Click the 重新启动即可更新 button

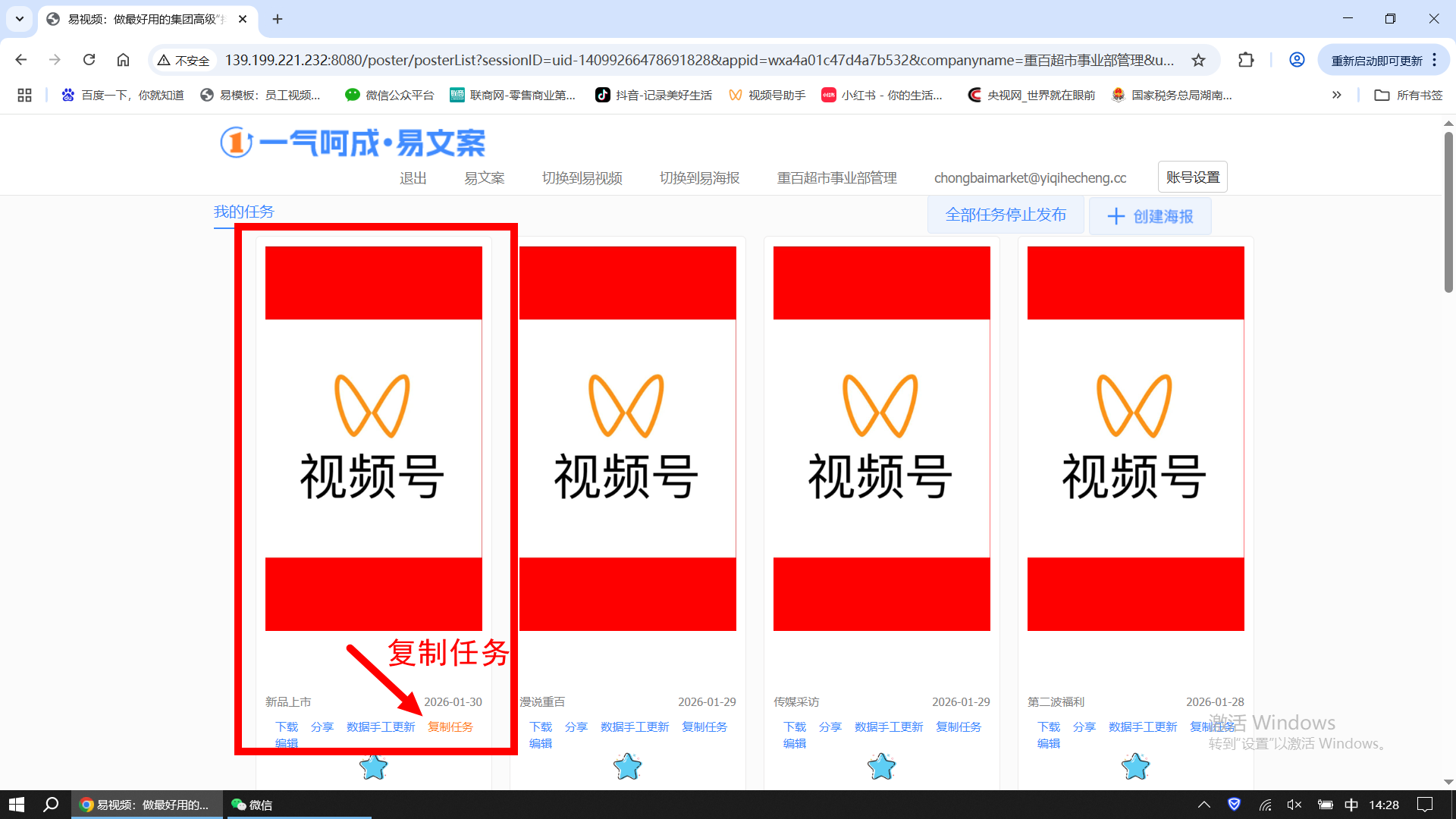coord(1377,61)
